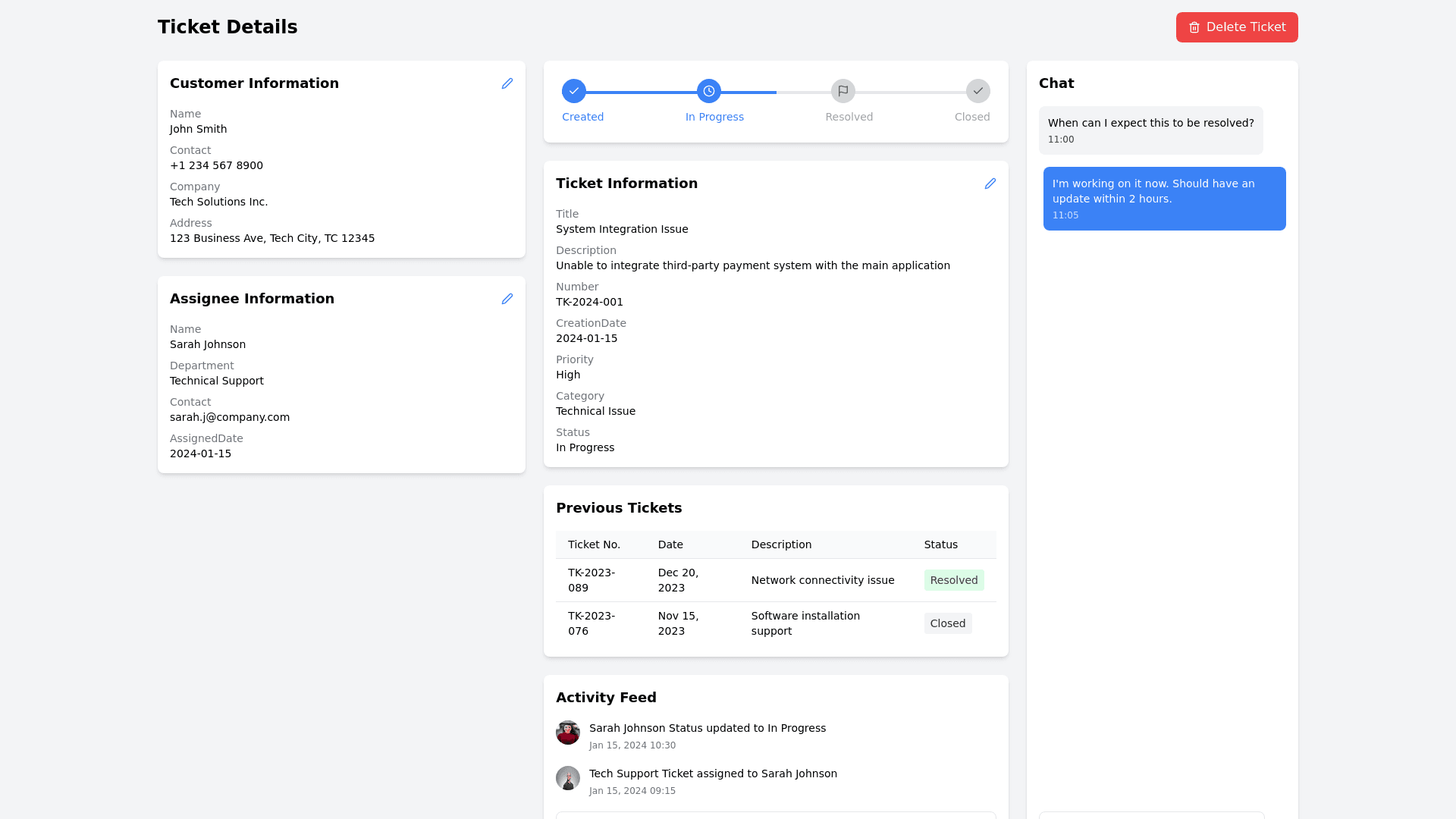Edit Ticket Information with pencil icon
Screen dimensions: 1456x819
[990, 184]
